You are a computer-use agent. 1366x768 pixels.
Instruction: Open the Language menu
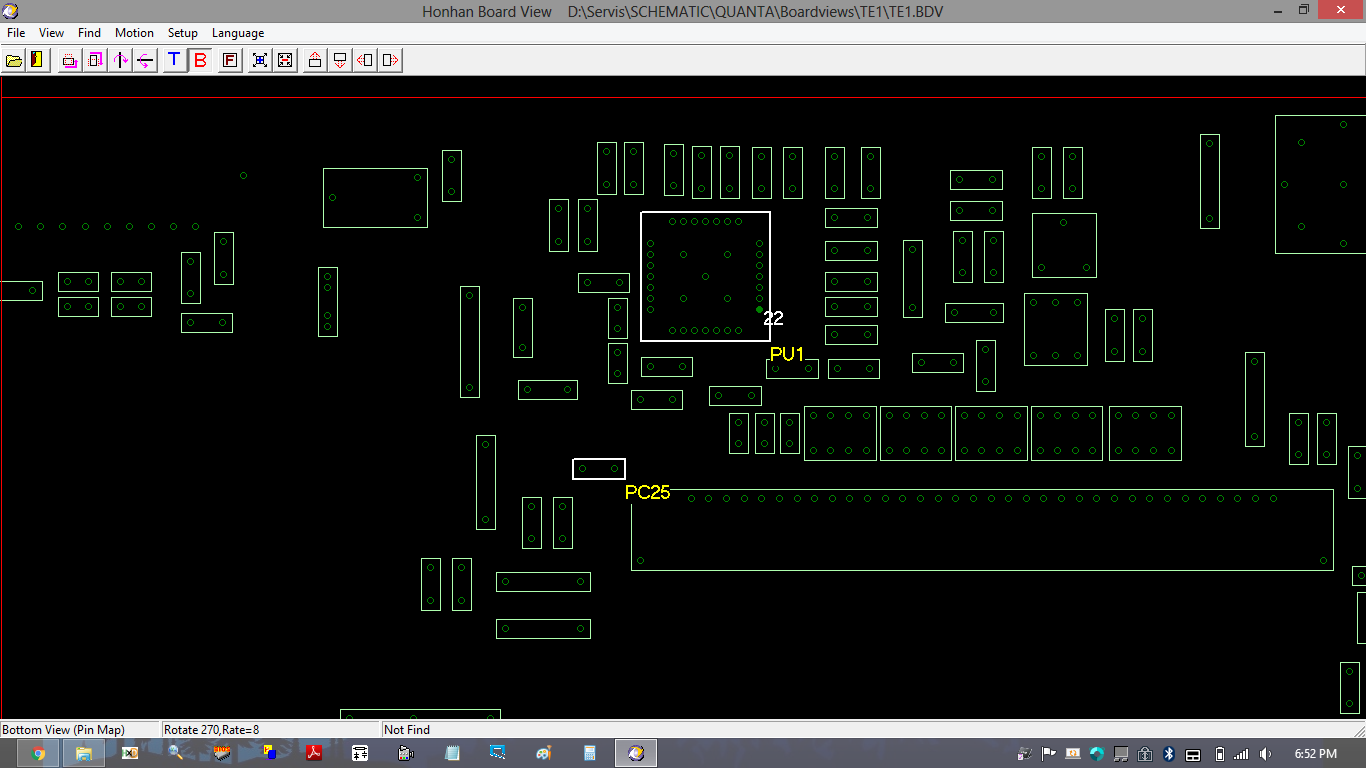[238, 33]
